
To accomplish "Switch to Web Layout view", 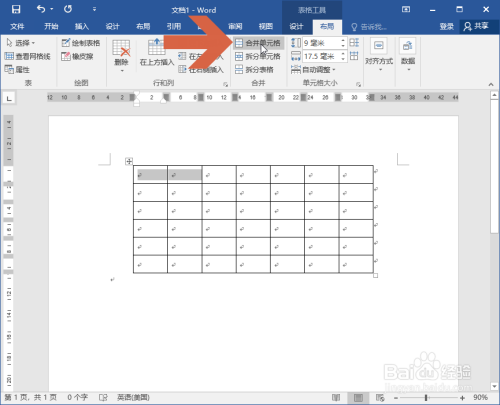I will [x=380, y=397].
